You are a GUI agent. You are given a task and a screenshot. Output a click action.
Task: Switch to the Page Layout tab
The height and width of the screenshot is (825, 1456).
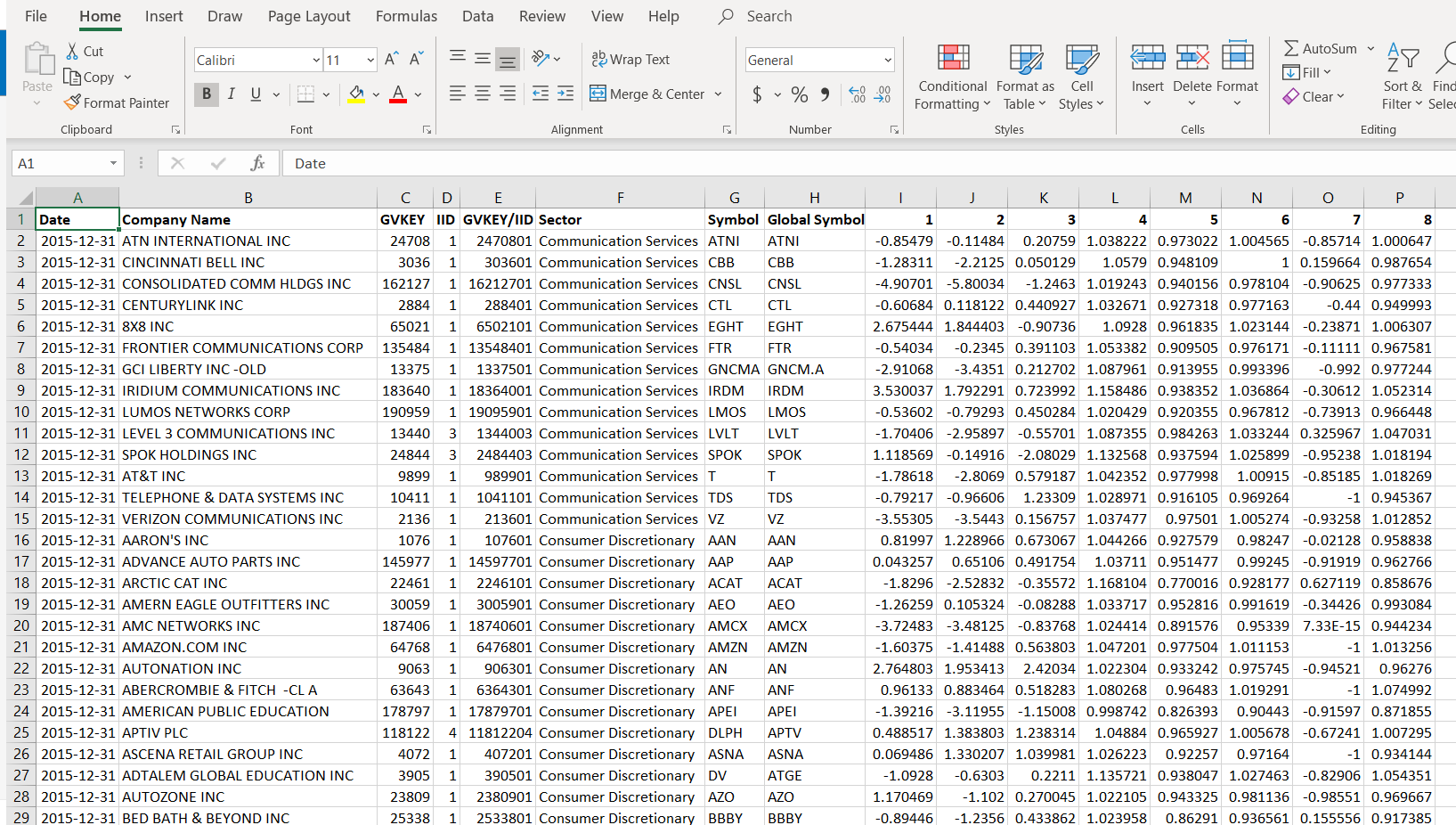[309, 16]
